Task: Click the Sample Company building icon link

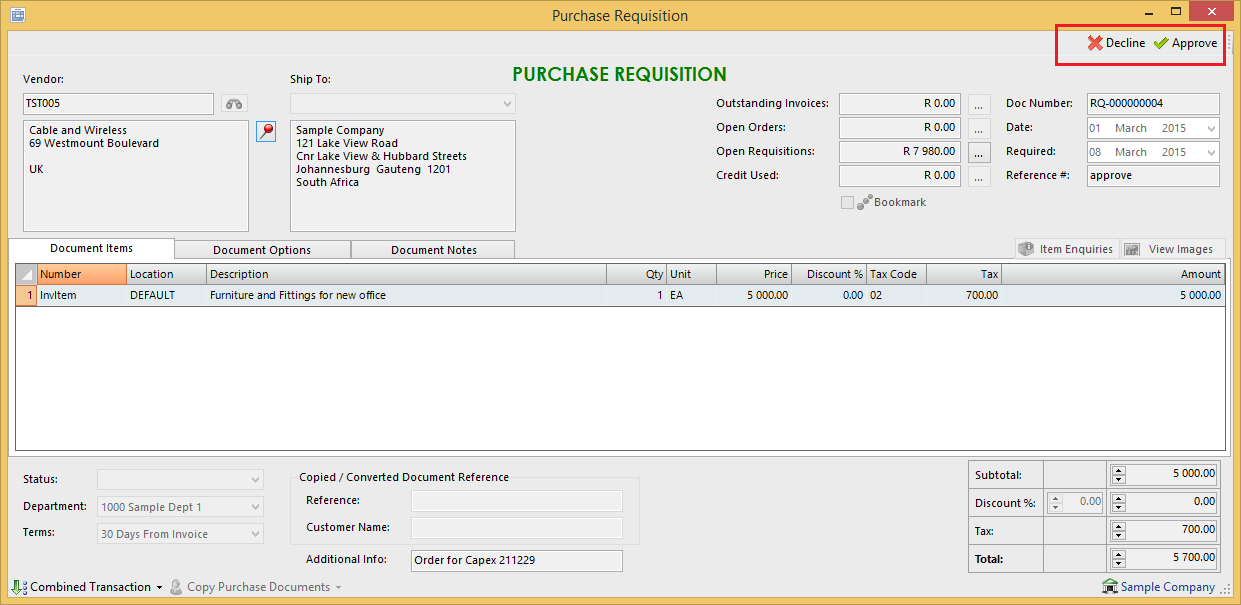Action: point(1158,587)
